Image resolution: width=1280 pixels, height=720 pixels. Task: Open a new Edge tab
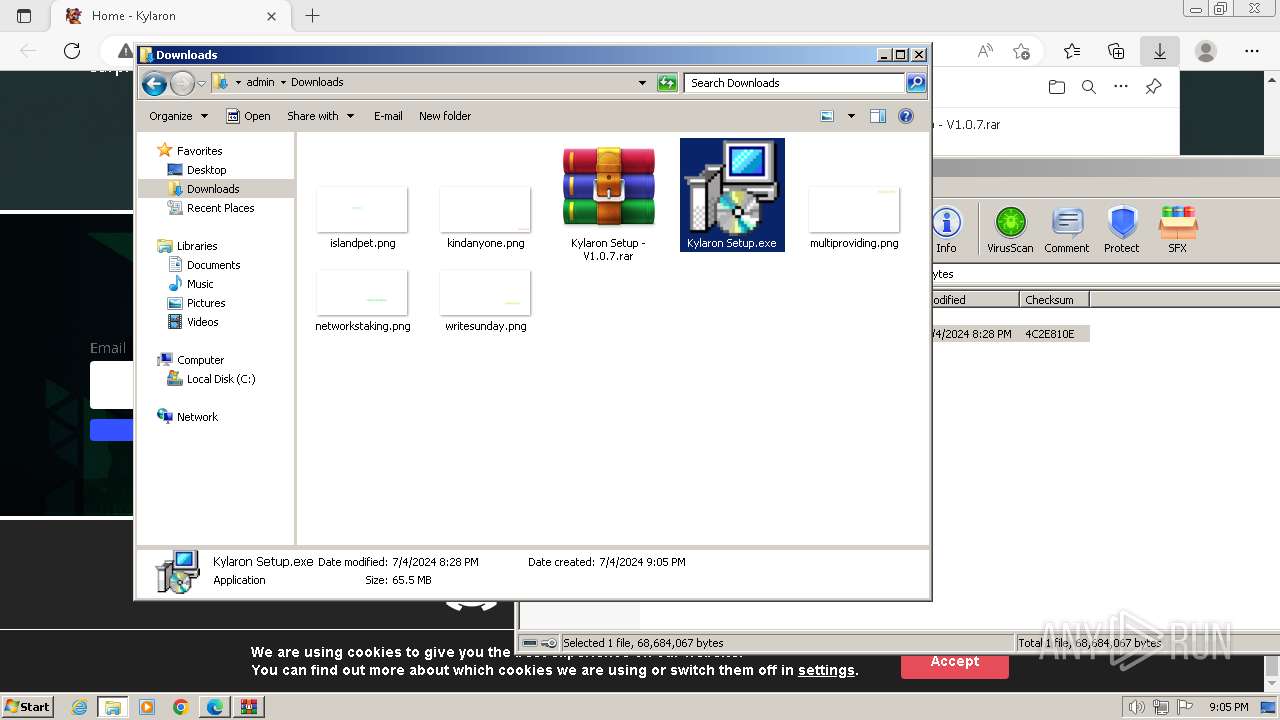313,16
